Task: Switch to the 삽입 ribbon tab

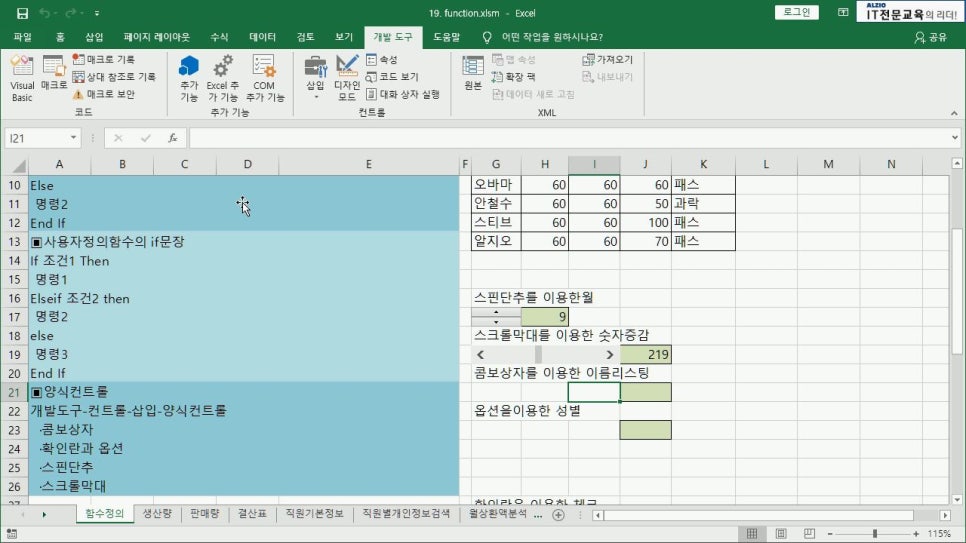Action: coord(94,37)
